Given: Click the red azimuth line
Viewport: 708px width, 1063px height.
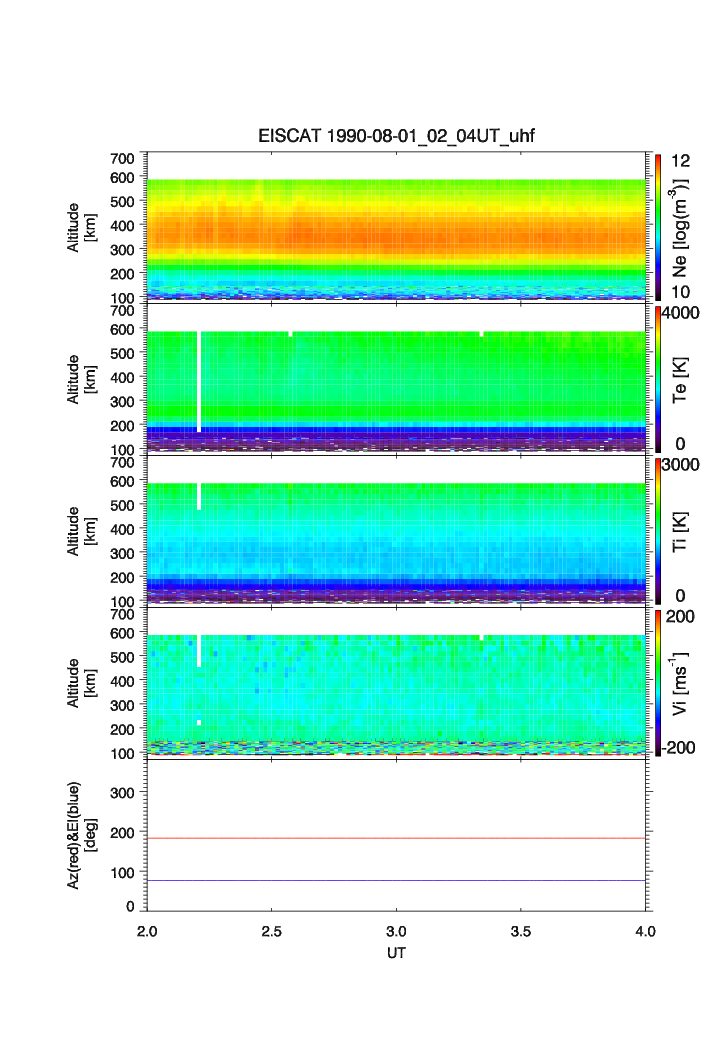Looking at the screenshot, I should coord(396,838).
